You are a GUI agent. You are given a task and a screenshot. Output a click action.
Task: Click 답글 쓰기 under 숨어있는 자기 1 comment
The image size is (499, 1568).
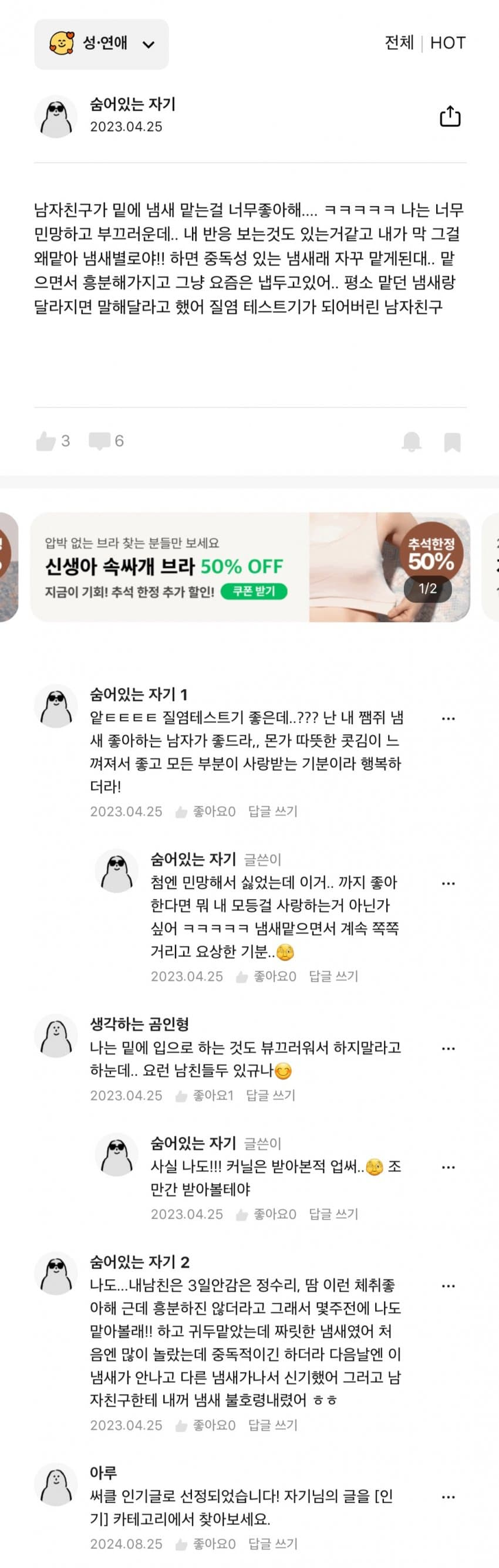(273, 812)
